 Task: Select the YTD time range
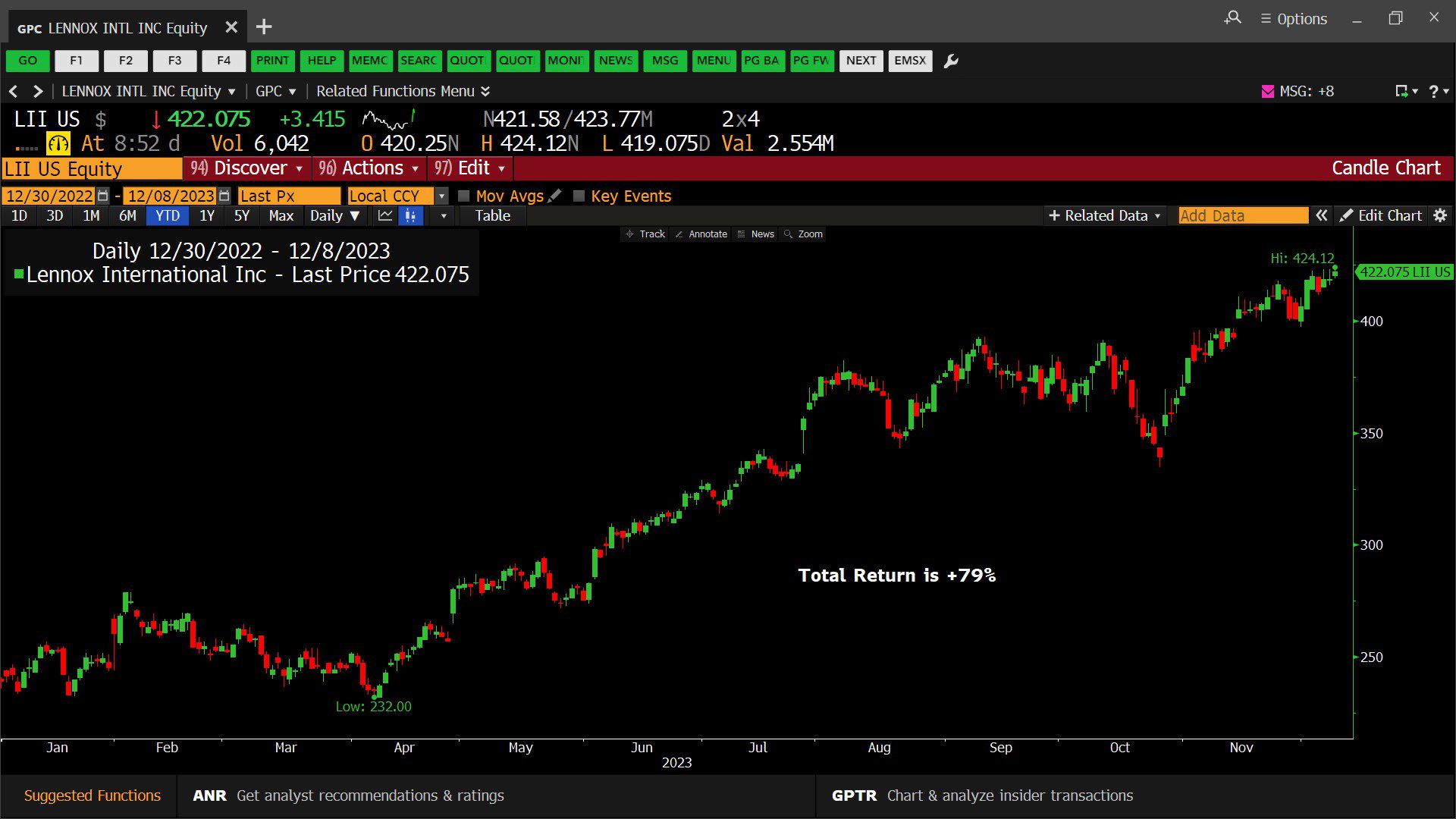tap(167, 215)
